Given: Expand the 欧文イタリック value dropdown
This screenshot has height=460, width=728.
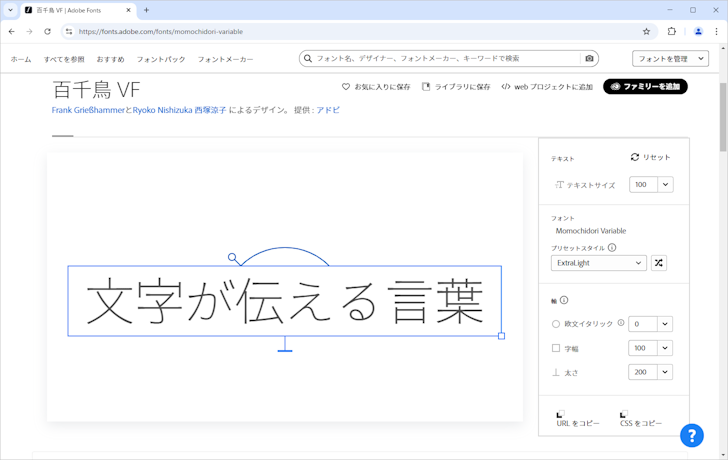Looking at the screenshot, I should tap(665, 324).
